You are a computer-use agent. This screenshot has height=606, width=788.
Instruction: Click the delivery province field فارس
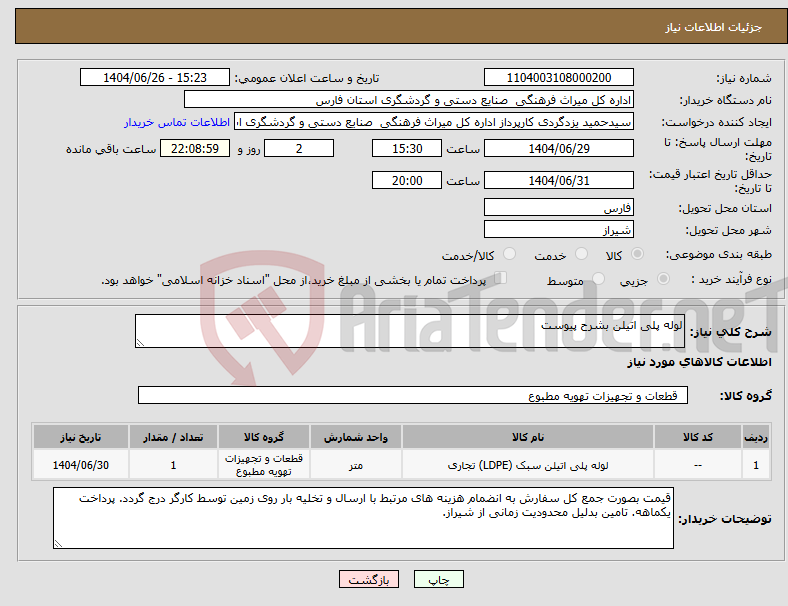tap(558, 207)
